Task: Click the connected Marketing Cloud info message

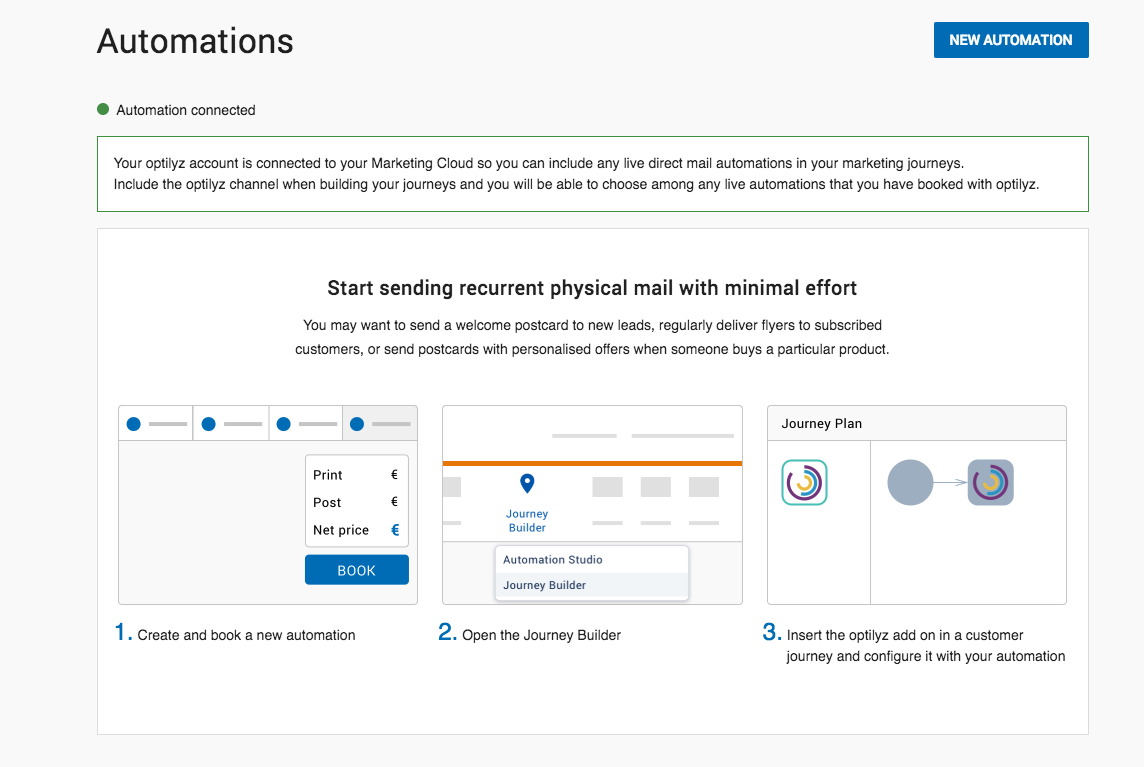Action: point(592,174)
